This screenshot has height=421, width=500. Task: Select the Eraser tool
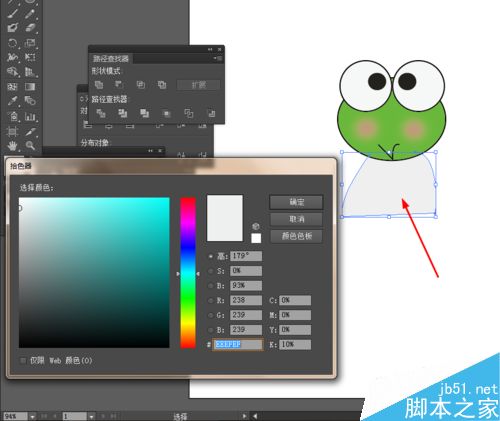click(x=30, y=28)
